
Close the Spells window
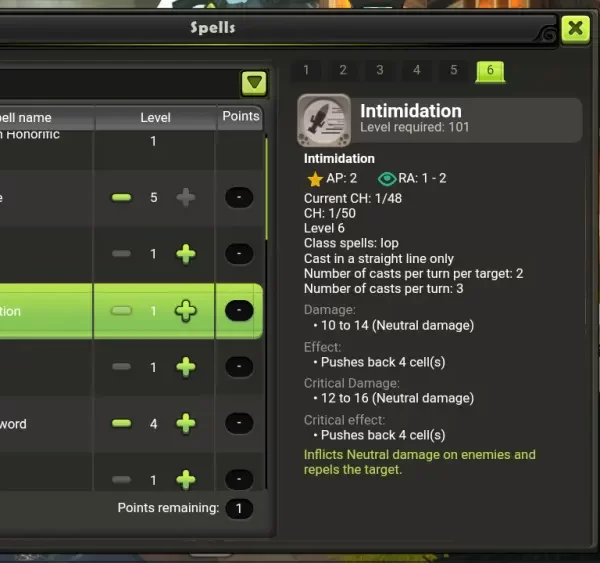576,29
